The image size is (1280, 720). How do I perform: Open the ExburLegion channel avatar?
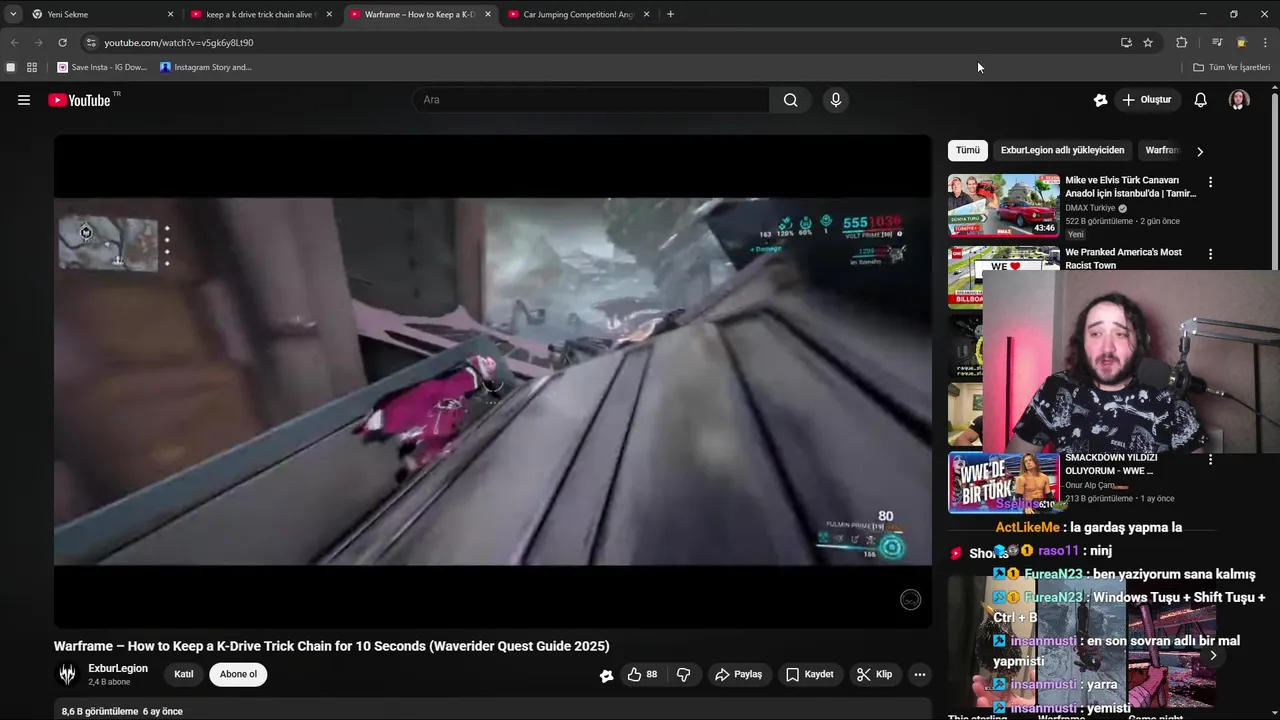pyautogui.click(x=67, y=674)
